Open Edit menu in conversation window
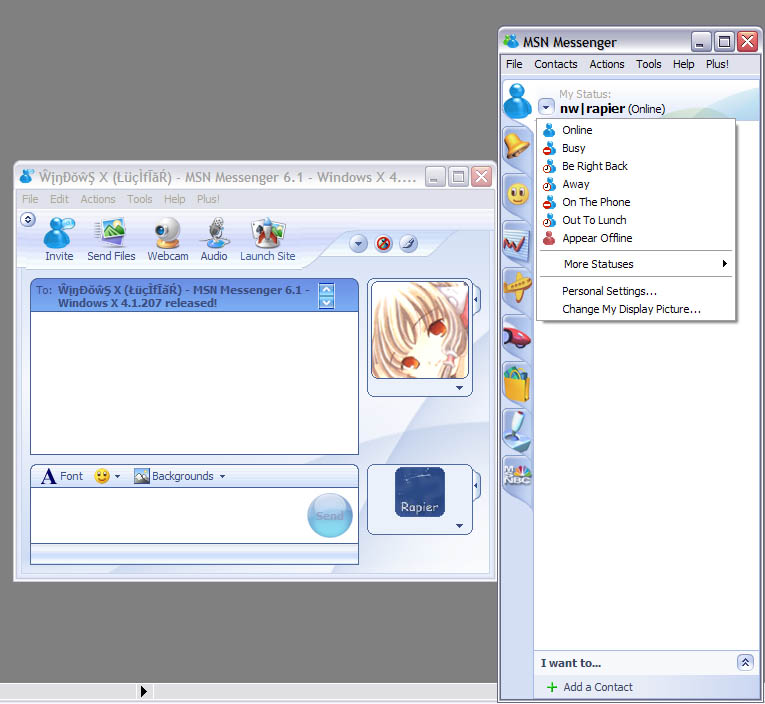765x704 pixels. click(59, 199)
